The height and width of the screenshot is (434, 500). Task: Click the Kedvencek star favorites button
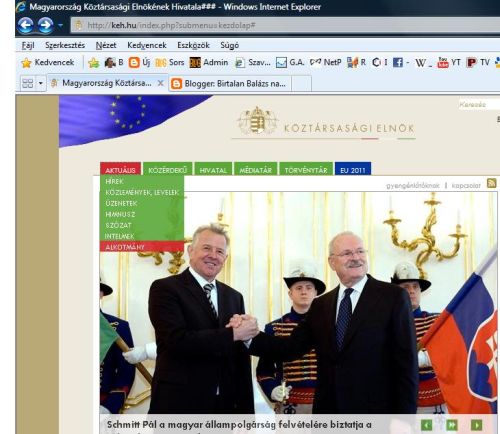[48, 62]
